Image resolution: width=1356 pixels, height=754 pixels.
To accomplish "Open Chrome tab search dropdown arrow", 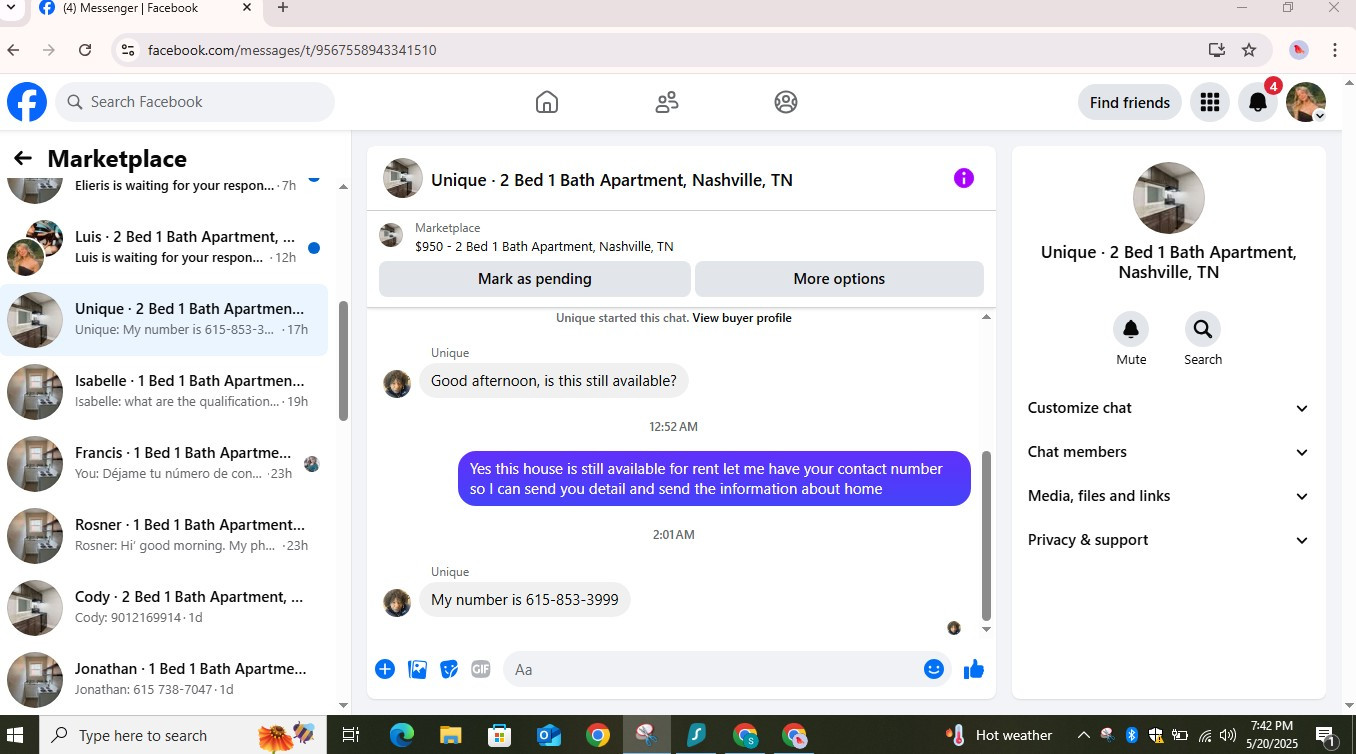I will click(11, 8).
